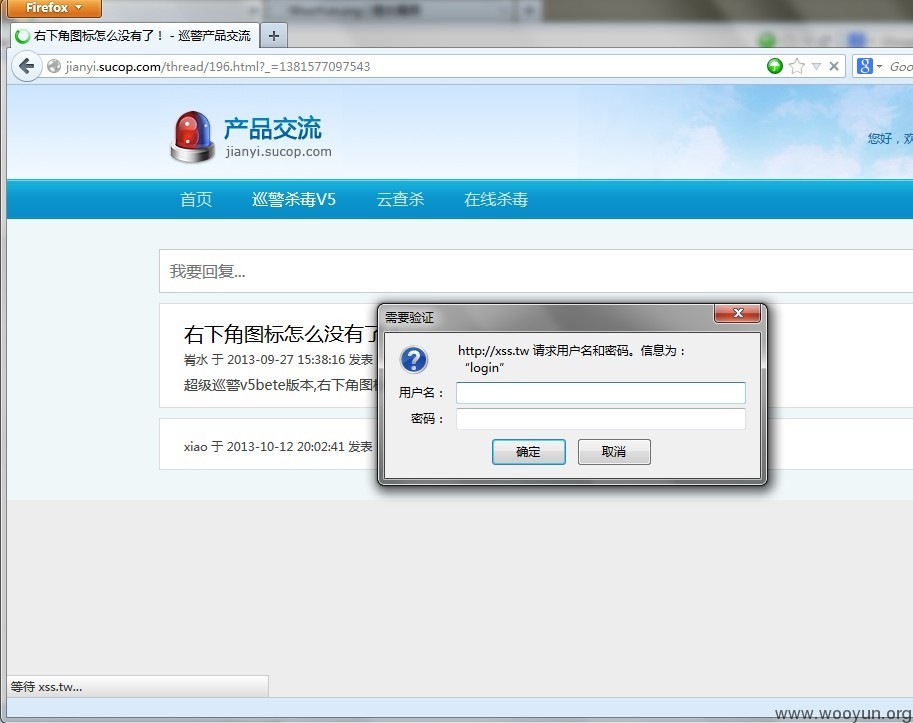This screenshot has height=723, width=913.
Task: Click the address bar URL field
Action: [408, 66]
